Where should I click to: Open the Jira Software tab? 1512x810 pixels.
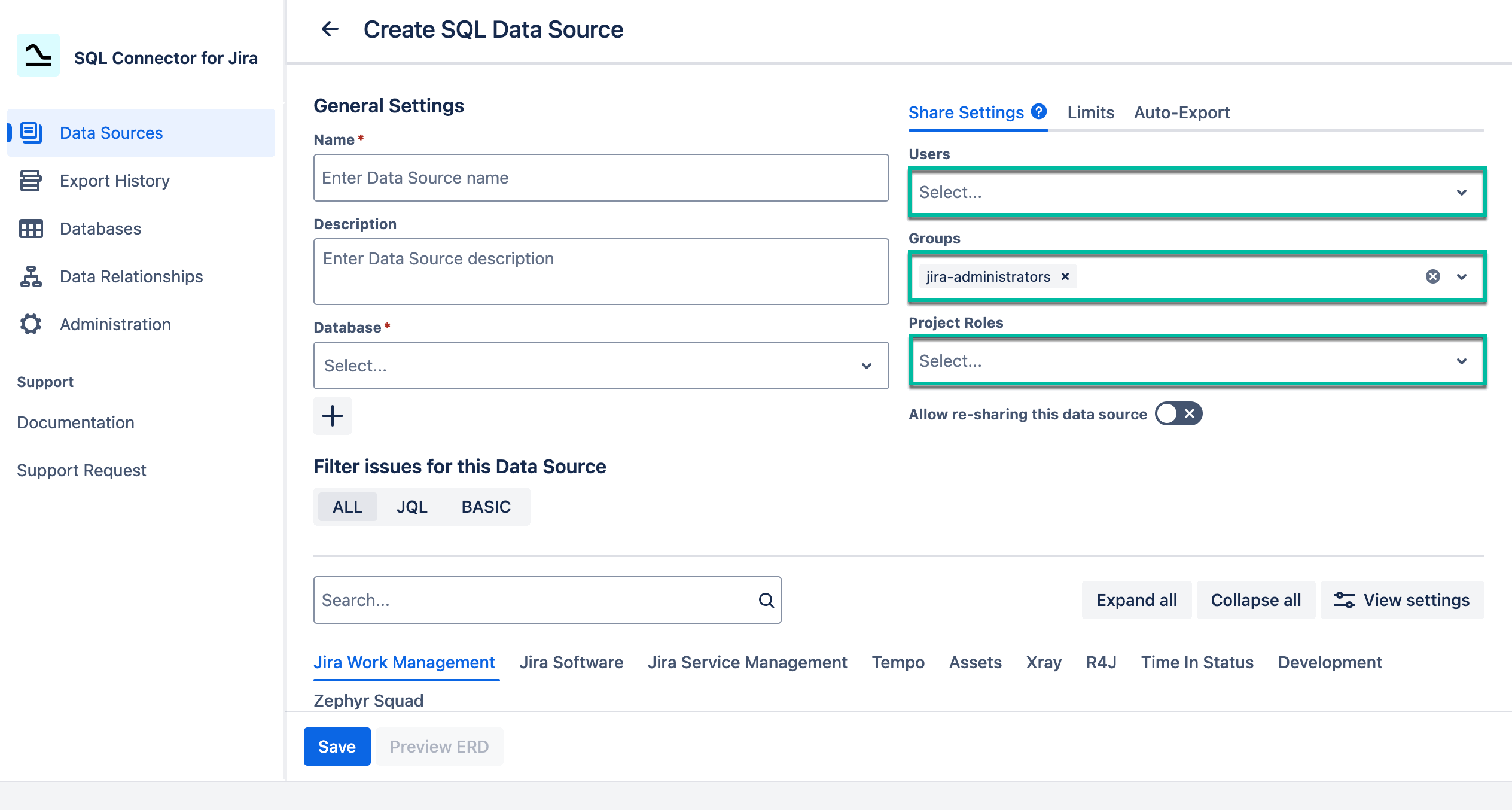pos(571,662)
